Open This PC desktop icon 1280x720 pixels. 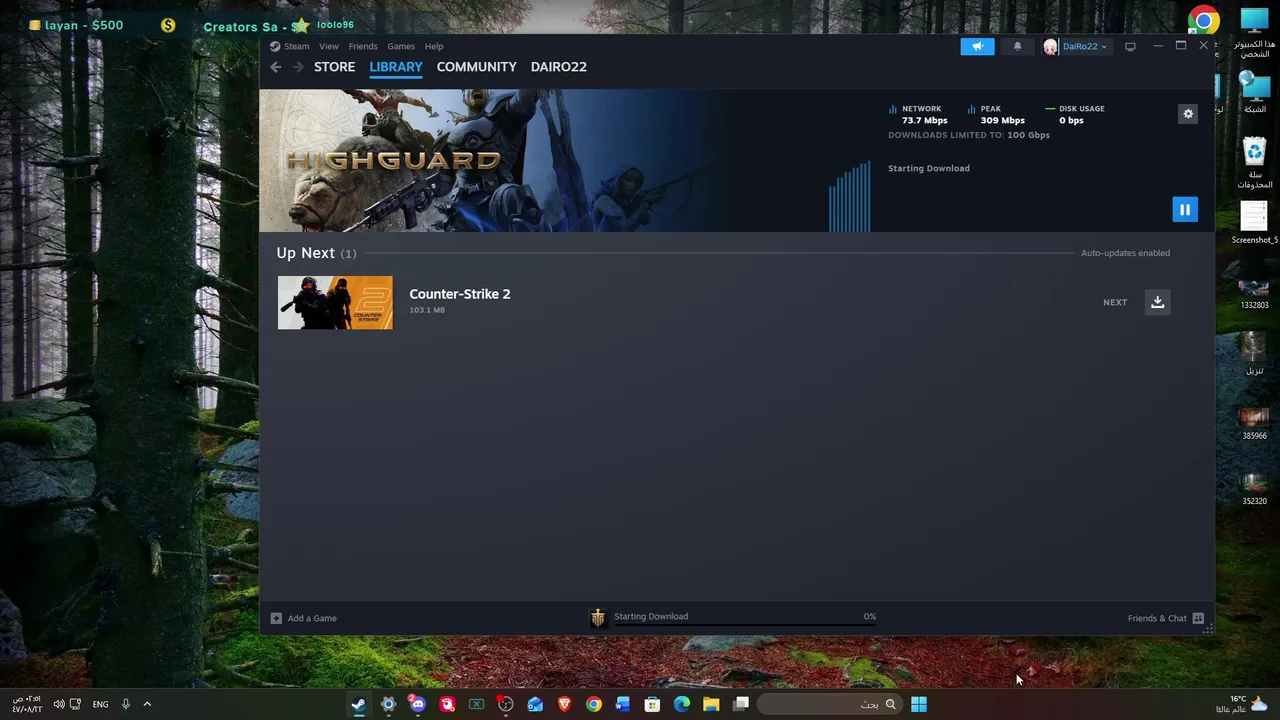pyautogui.click(x=1255, y=34)
